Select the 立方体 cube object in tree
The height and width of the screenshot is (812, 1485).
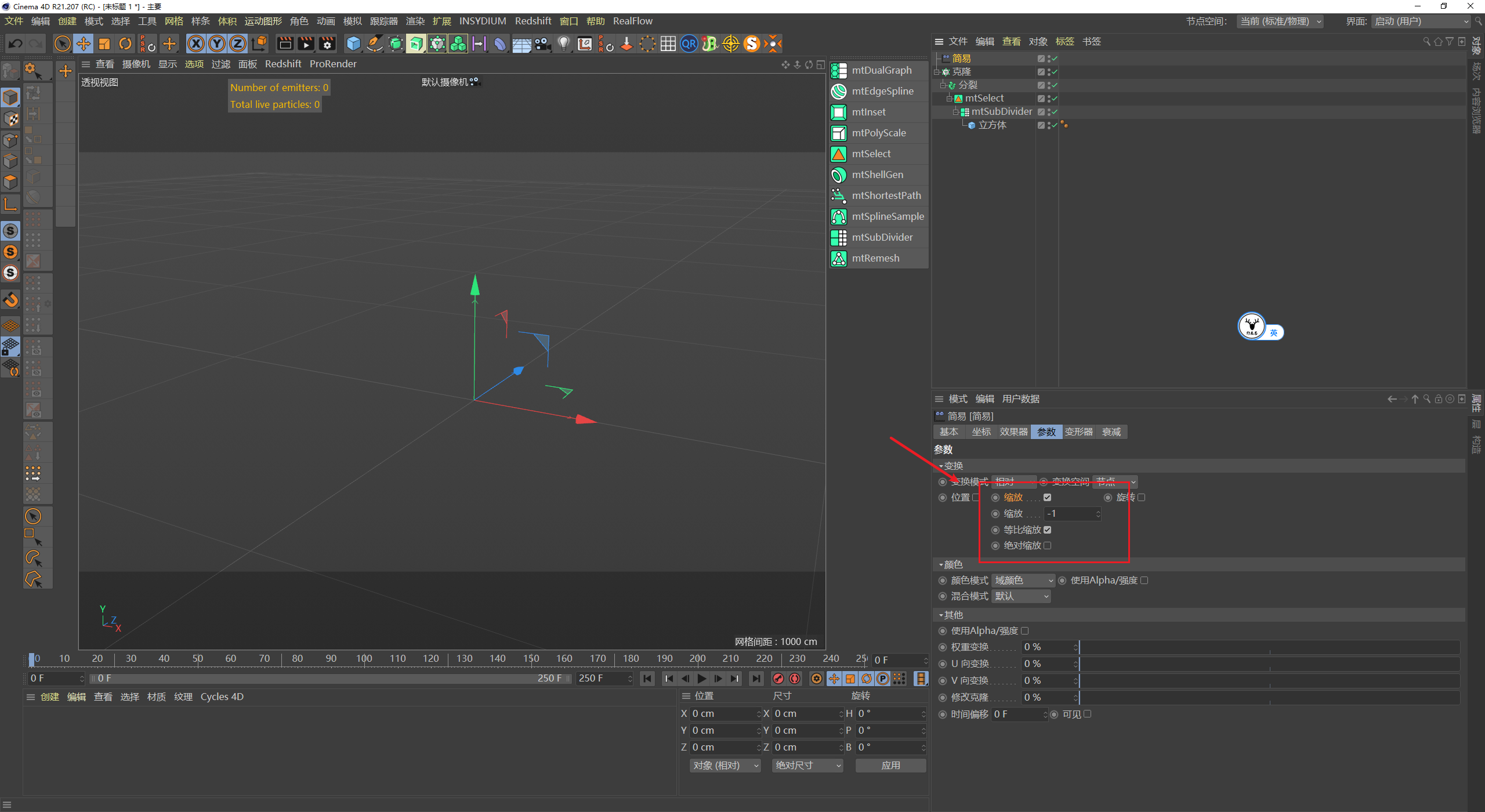coord(992,125)
